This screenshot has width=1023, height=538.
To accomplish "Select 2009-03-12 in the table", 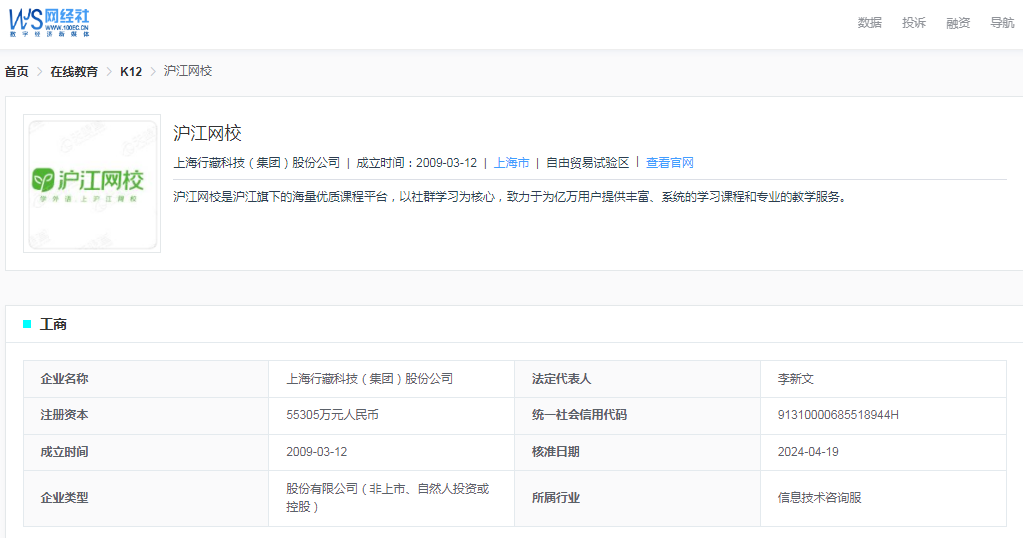I will pos(316,452).
